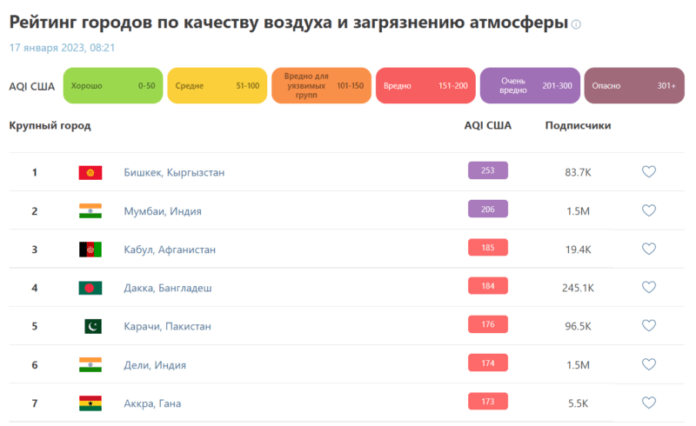
Task: Click the Kyrgyzstan flag icon
Action: (90, 173)
